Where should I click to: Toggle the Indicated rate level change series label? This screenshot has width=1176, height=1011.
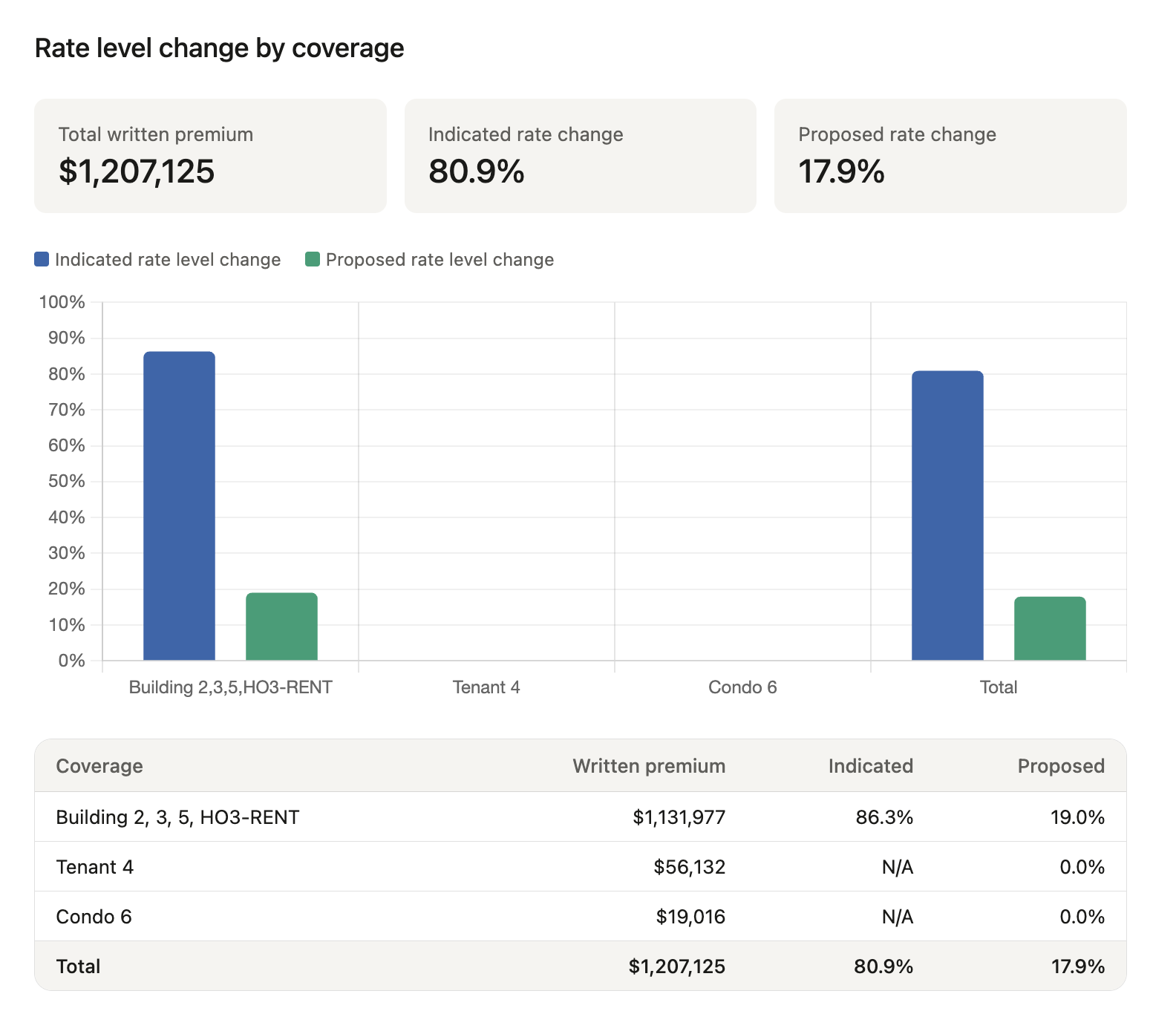[168, 259]
